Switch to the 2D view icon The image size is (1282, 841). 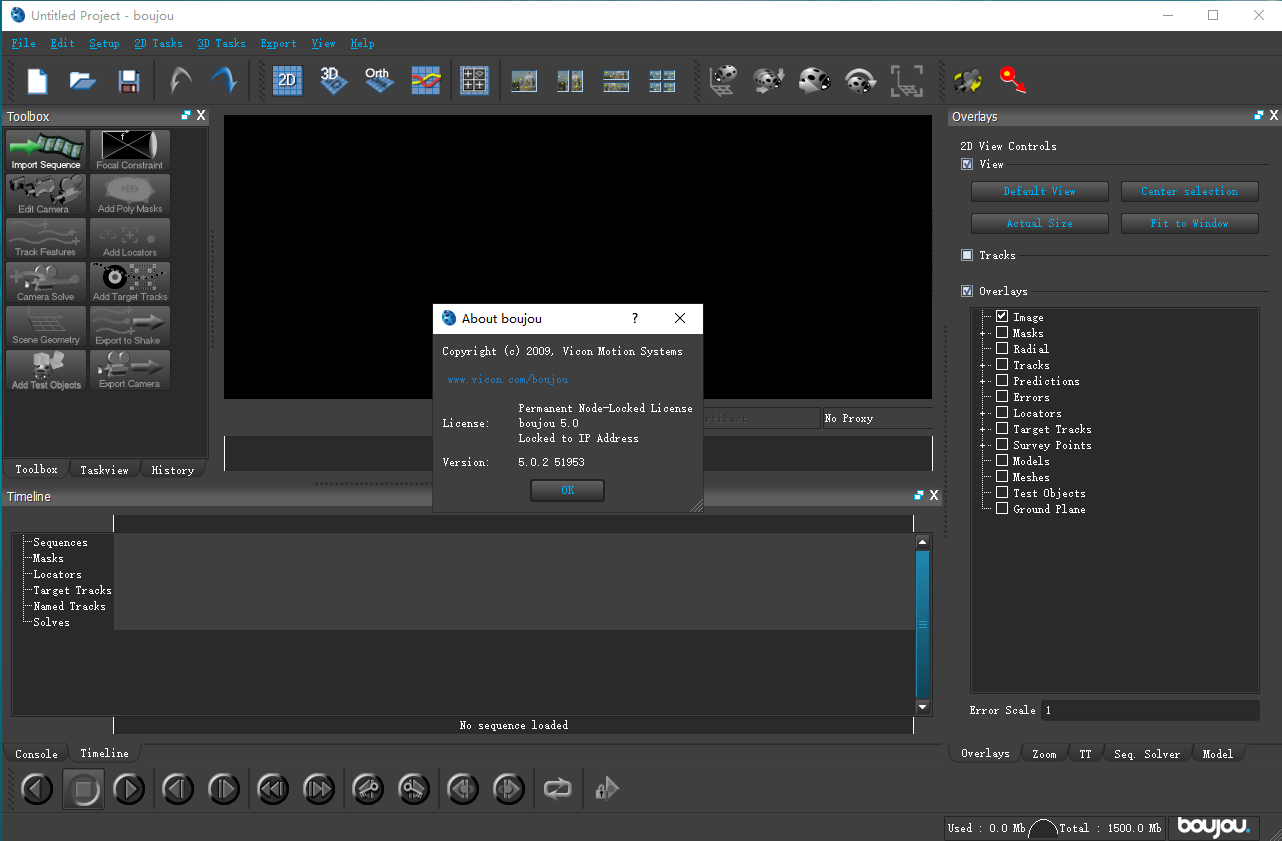[287, 81]
